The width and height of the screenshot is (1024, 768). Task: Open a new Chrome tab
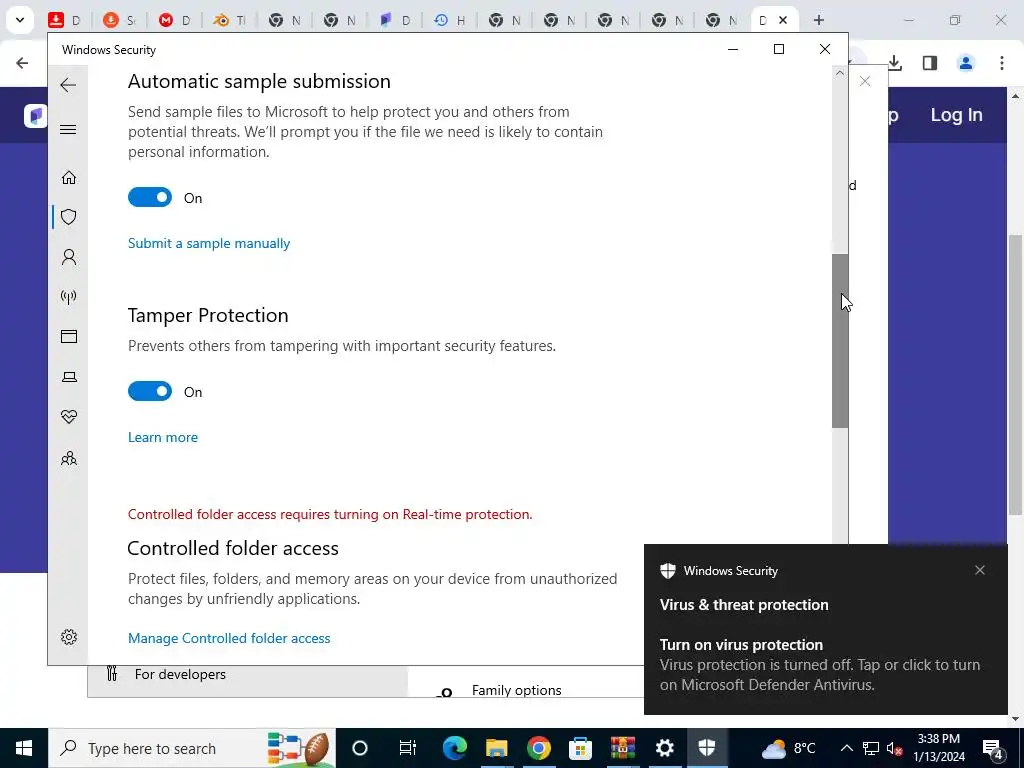coord(819,20)
